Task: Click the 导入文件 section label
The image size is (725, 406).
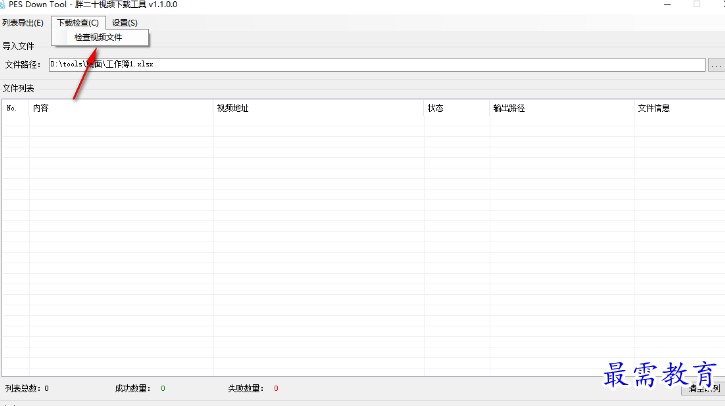Action: [18, 46]
